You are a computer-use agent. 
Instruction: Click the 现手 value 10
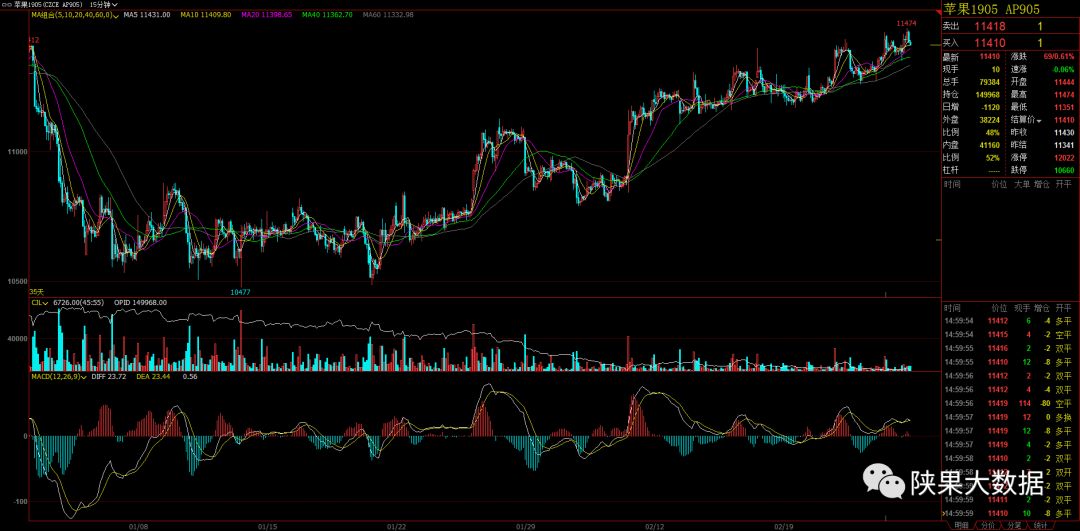click(x=996, y=69)
